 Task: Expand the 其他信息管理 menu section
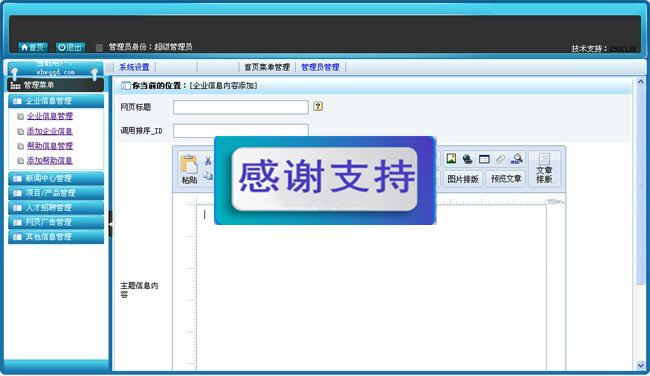pyautogui.click(x=56, y=237)
